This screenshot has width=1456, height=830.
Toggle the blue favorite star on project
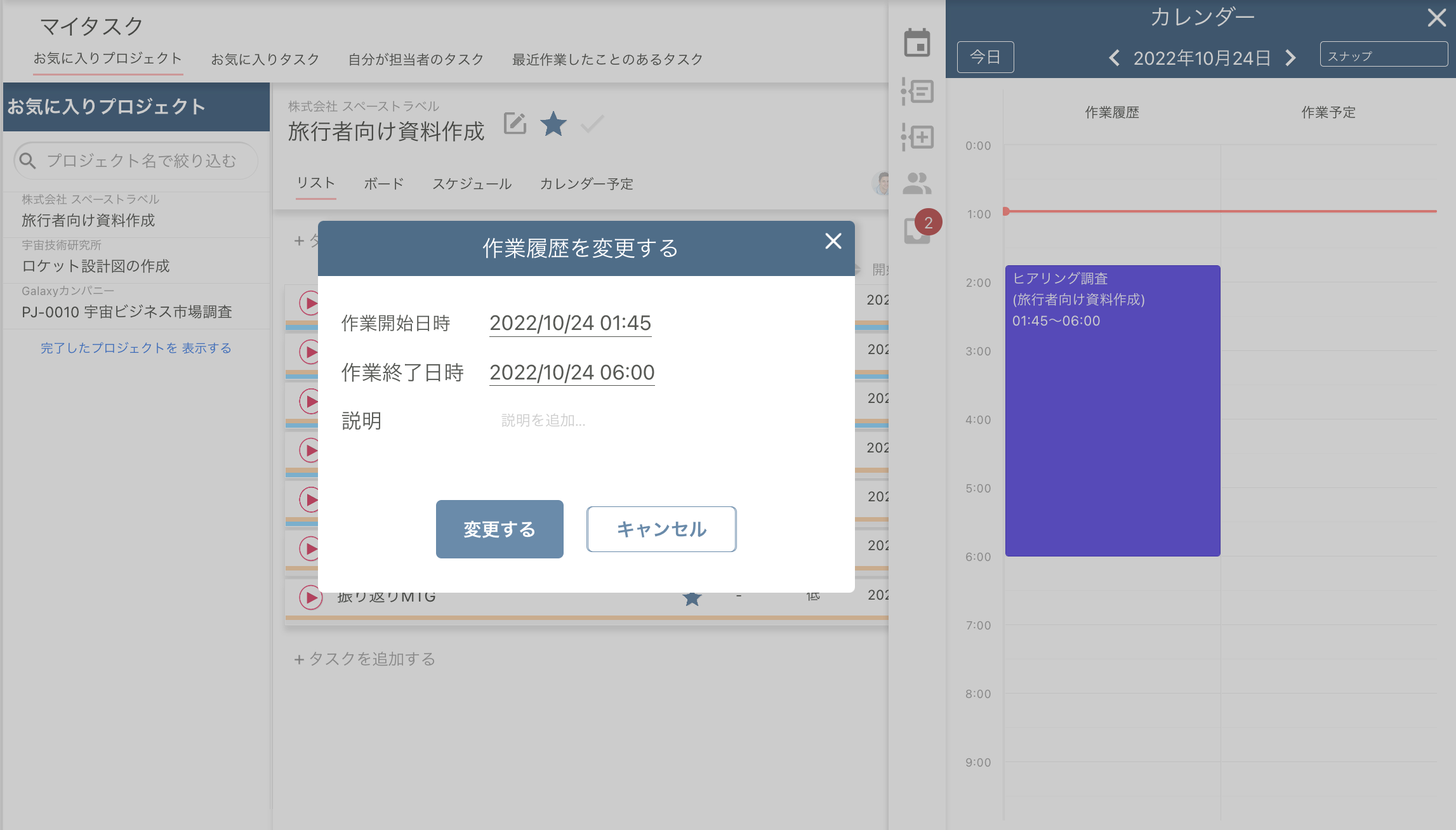tap(553, 124)
